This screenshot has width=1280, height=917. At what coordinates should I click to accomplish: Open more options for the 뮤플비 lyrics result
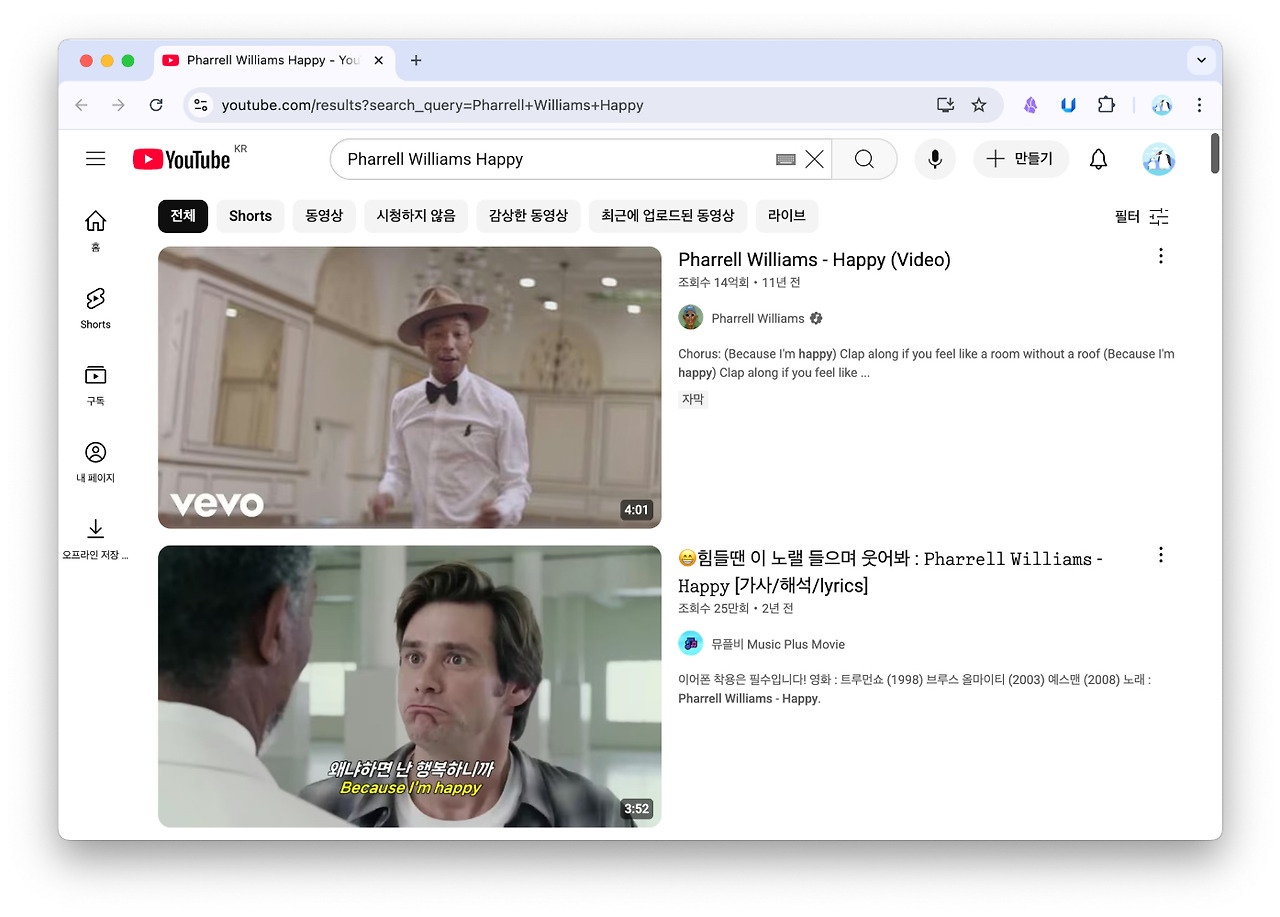pyautogui.click(x=1160, y=554)
